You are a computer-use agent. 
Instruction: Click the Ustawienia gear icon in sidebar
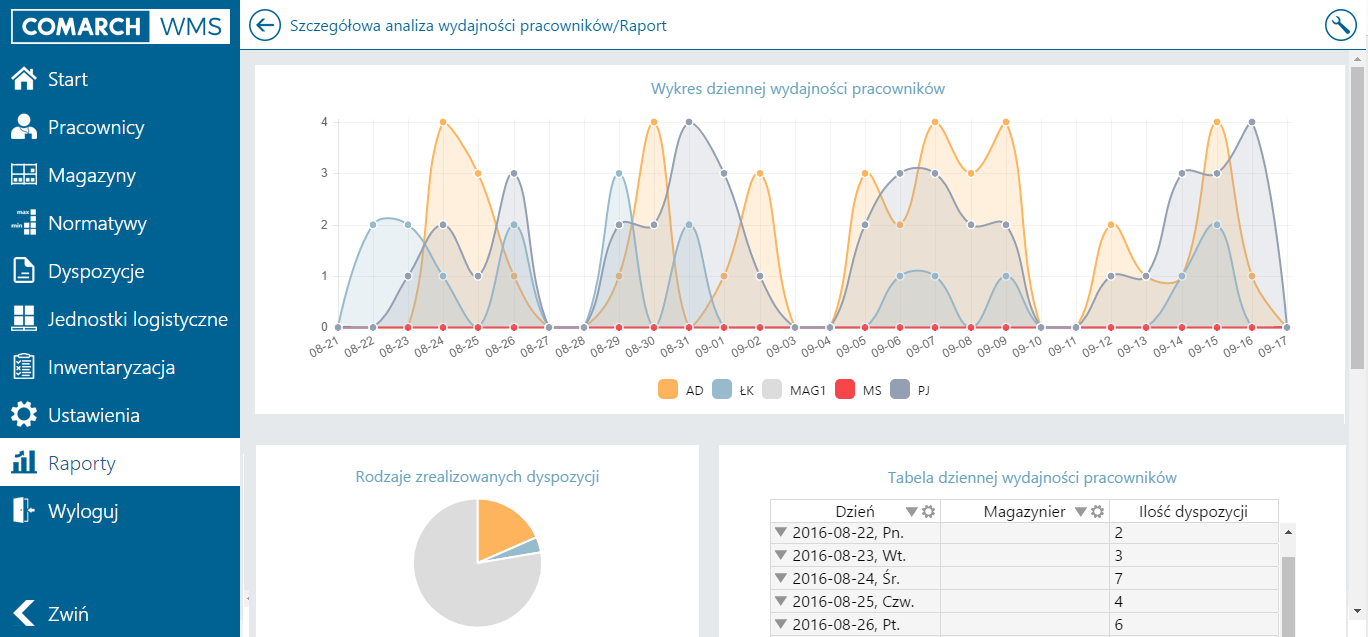pyautogui.click(x=24, y=415)
